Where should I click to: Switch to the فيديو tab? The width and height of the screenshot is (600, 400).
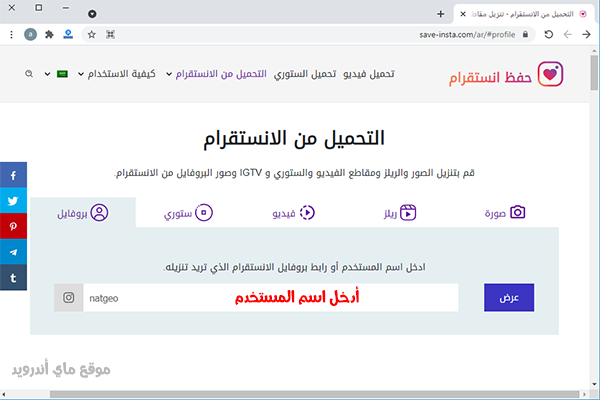(x=293, y=213)
